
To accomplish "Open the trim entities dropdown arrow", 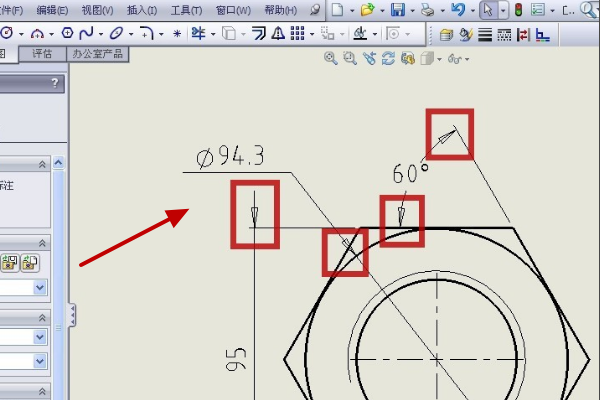I will click(213, 34).
